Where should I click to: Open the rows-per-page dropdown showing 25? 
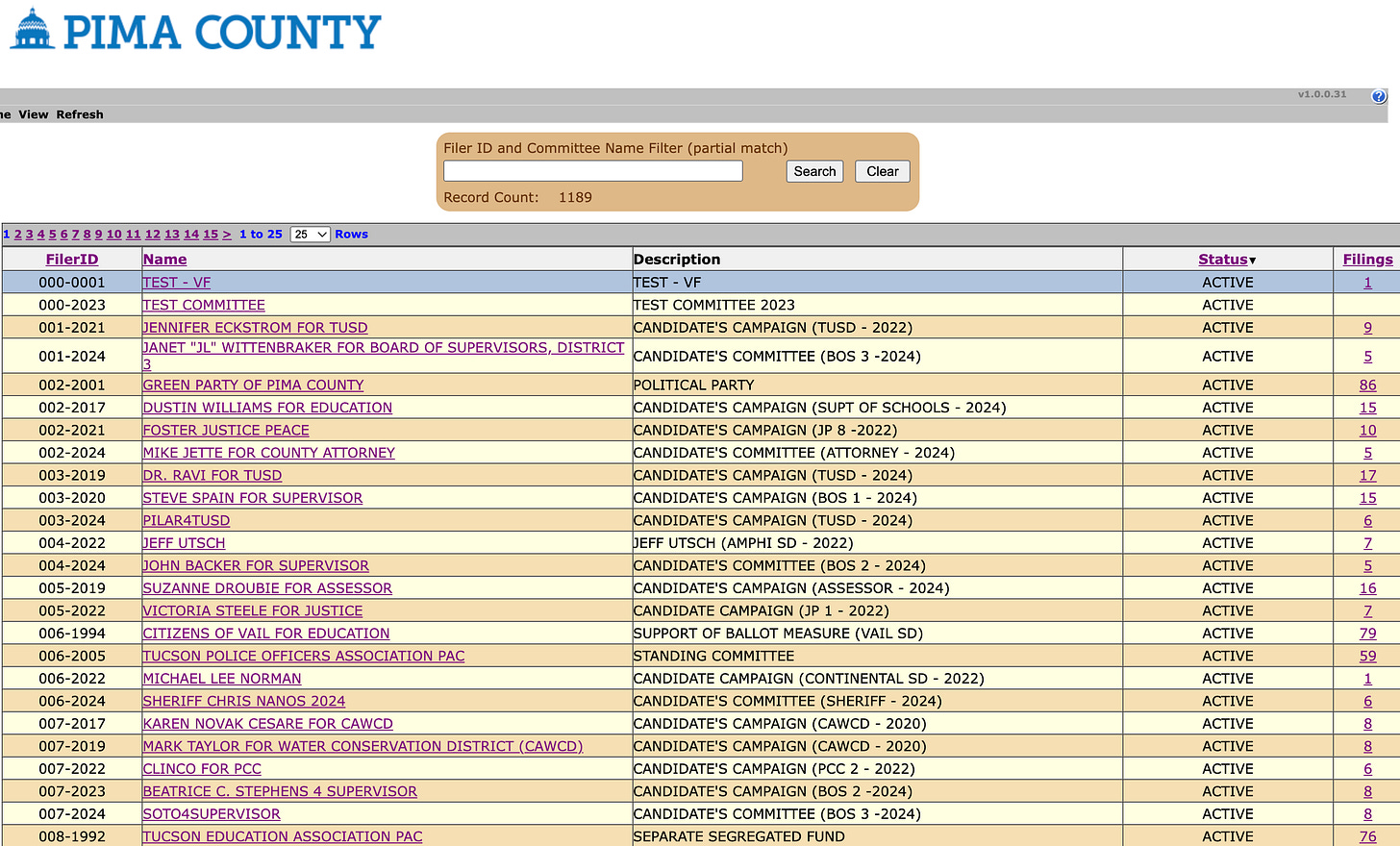(310, 235)
